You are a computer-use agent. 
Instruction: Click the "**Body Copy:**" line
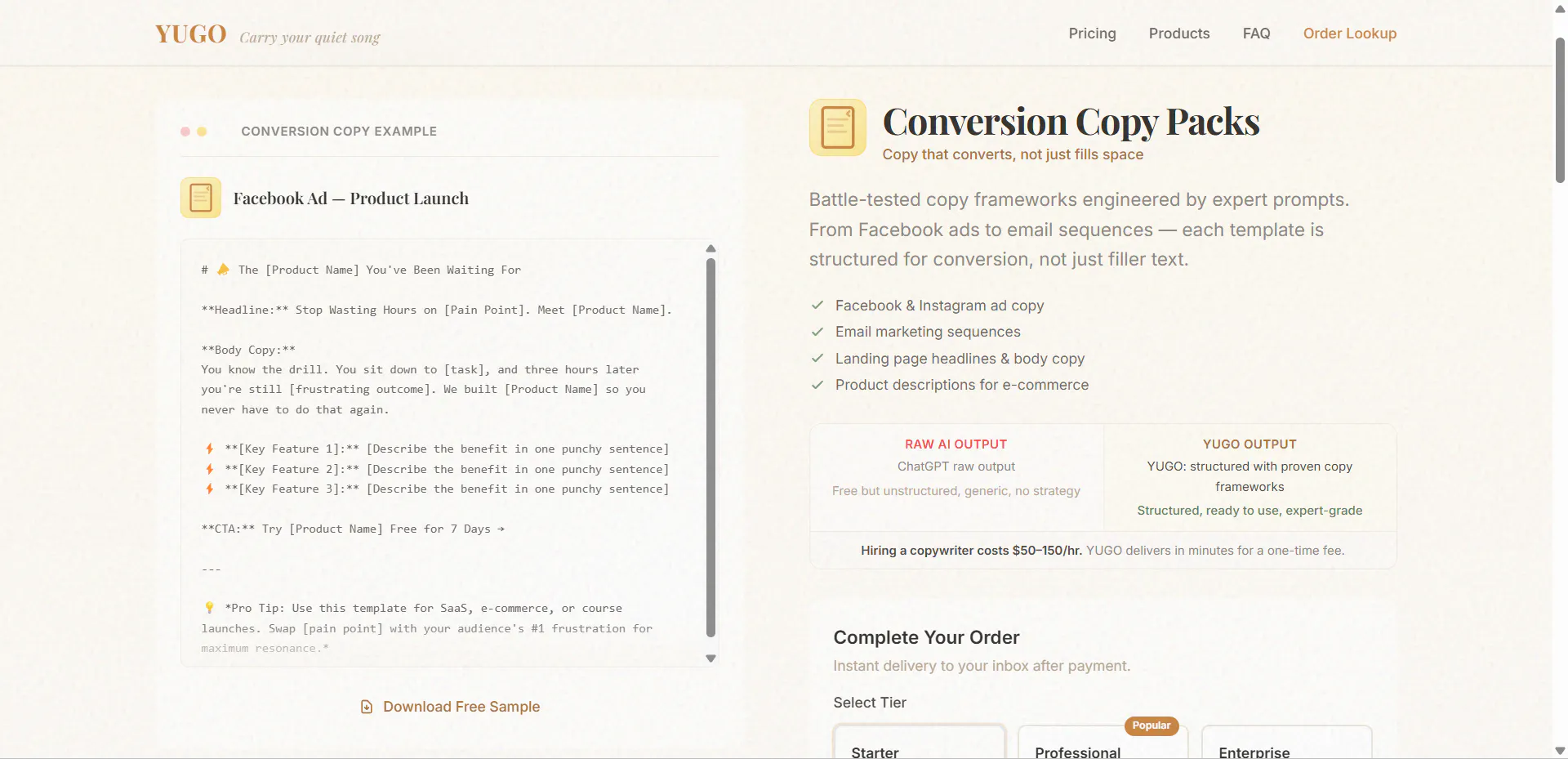click(x=248, y=350)
